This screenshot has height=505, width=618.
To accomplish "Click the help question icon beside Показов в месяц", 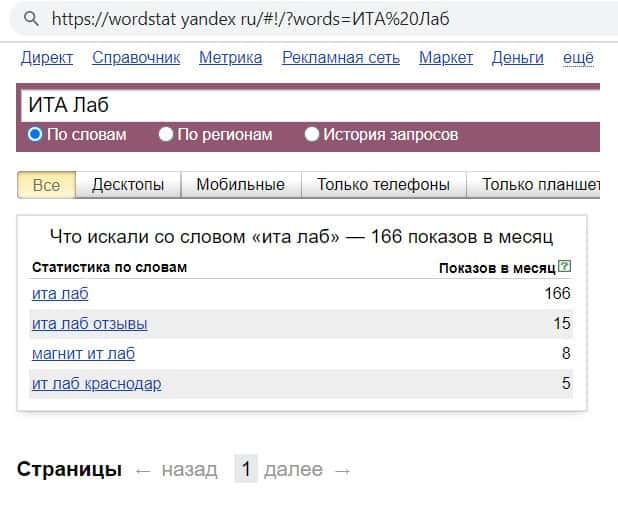I will tap(565, 266).
